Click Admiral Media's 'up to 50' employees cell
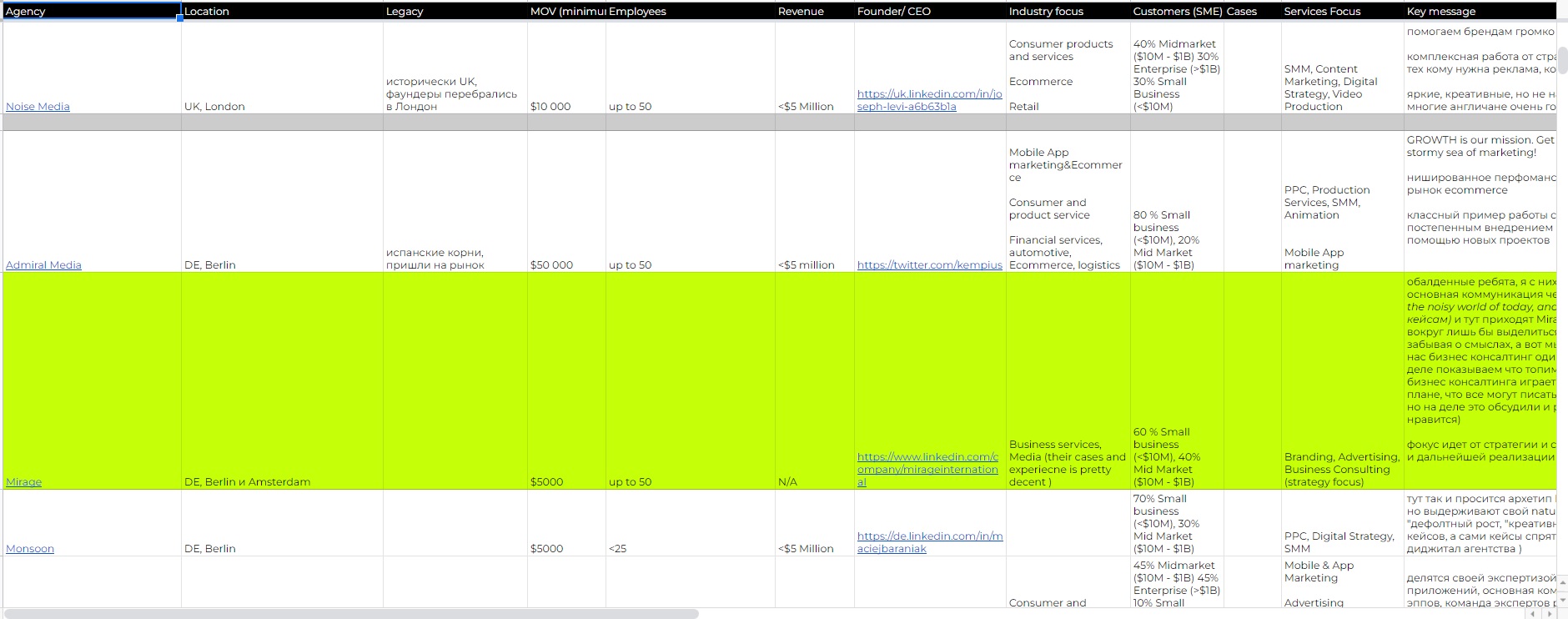The image size is (1568, 619). coord(691,202)
